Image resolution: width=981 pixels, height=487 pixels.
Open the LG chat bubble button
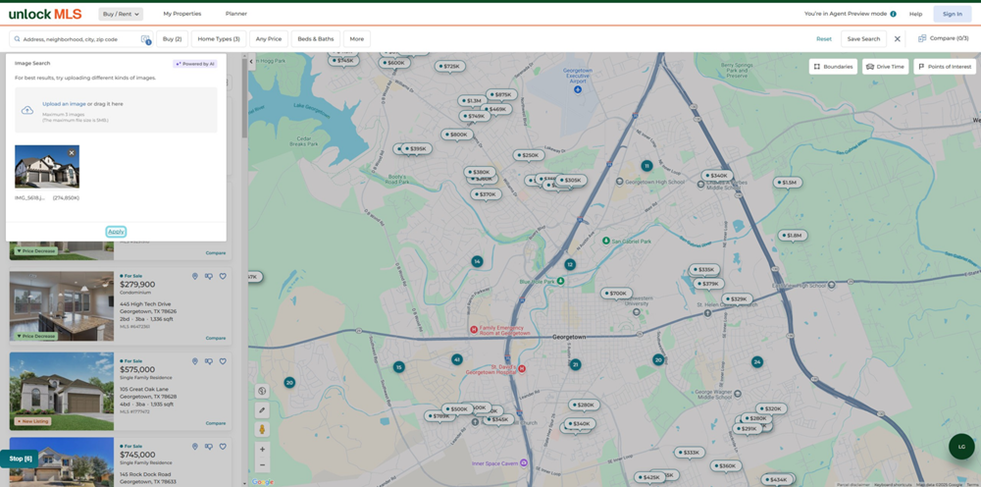click(x=962, y=446)
